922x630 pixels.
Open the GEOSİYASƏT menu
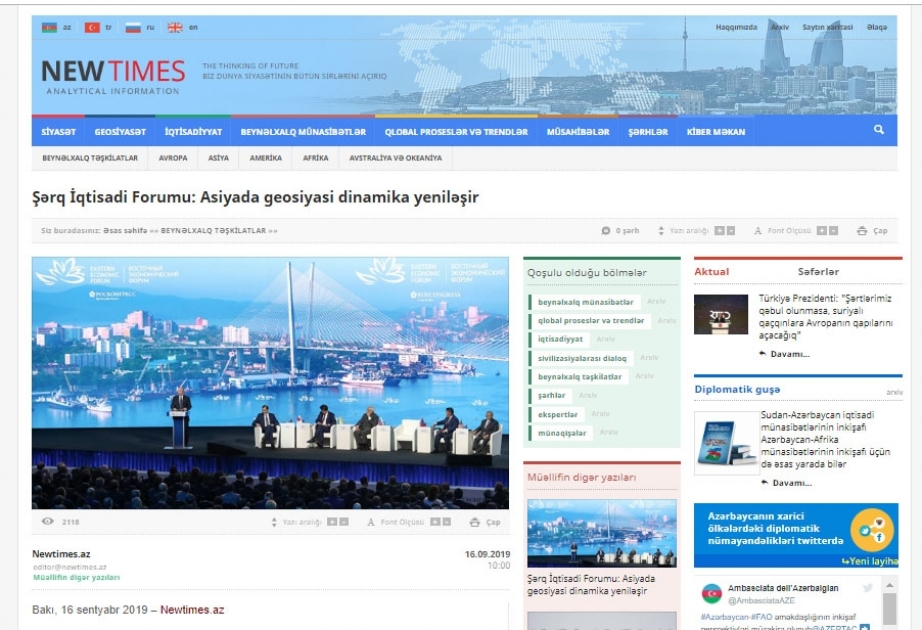(x=120, y=132)
